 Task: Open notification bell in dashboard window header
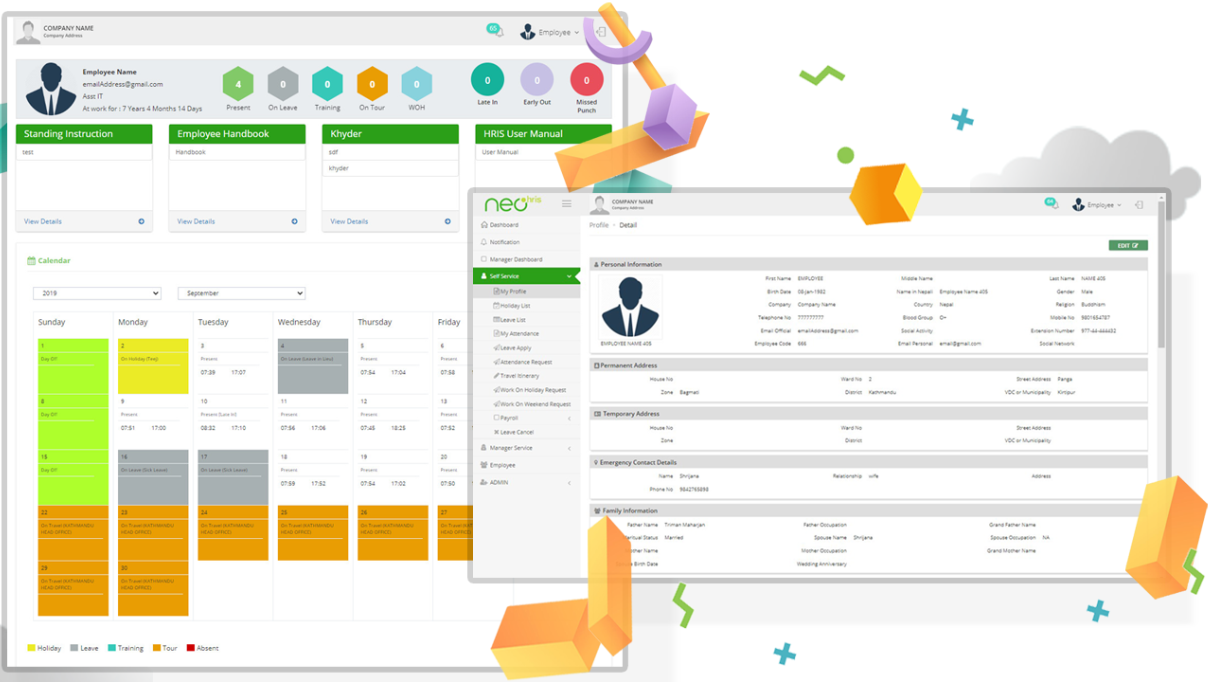pyautogui.click(x=494, y=30)
